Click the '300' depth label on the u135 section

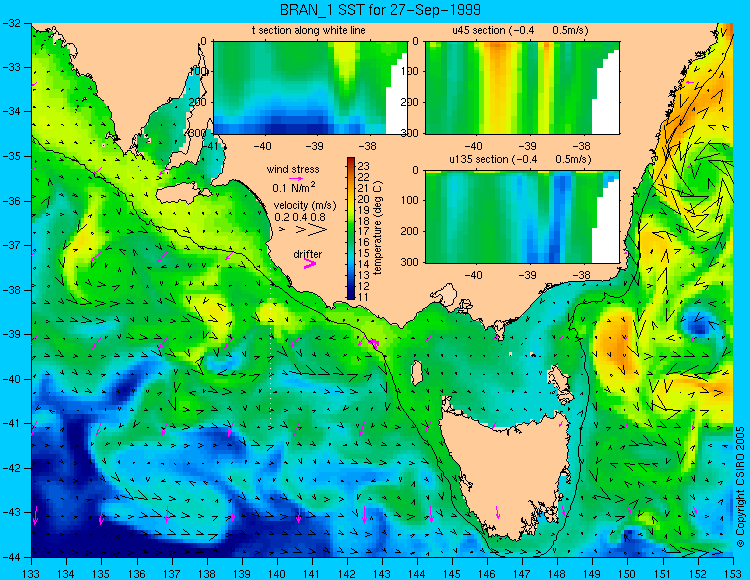click(410, 262)
